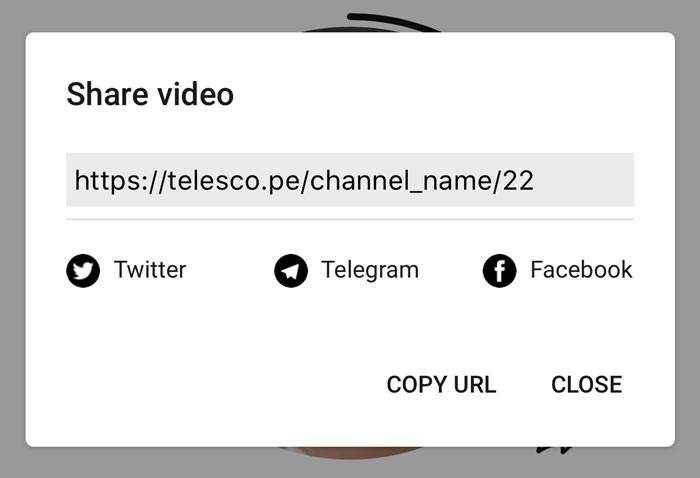Click the divider line beneath the URL
Screen dimensions: 700x478
point(350,220)
